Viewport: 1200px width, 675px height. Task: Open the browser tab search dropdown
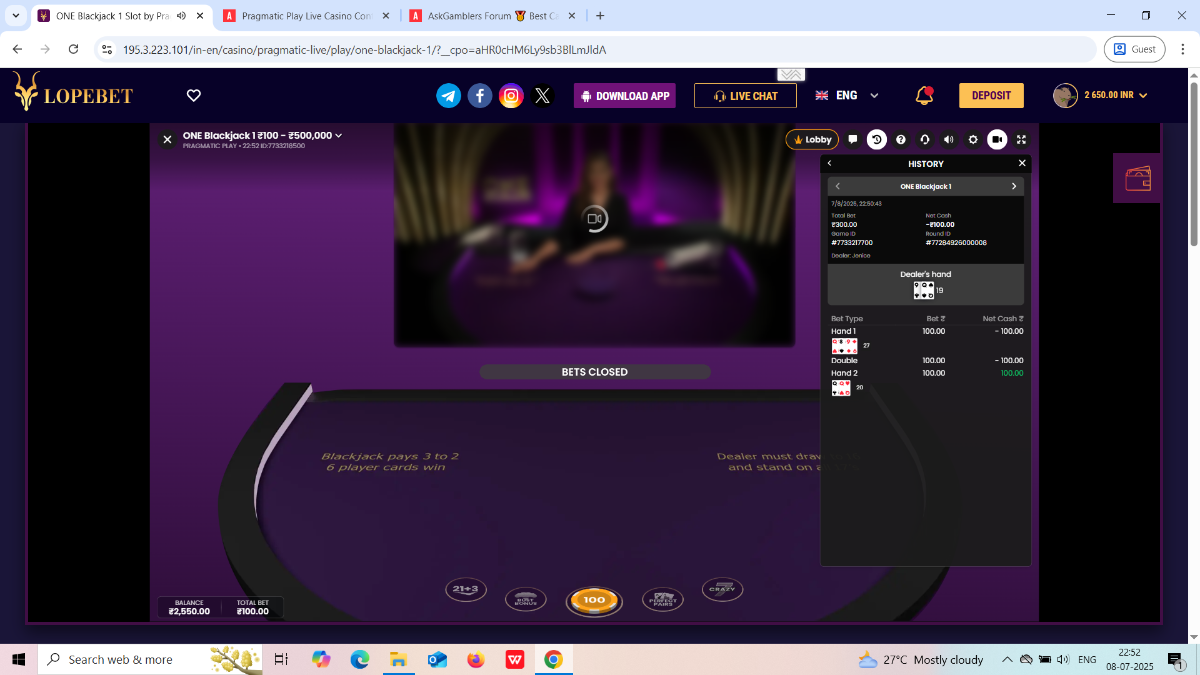pos(15,16)
